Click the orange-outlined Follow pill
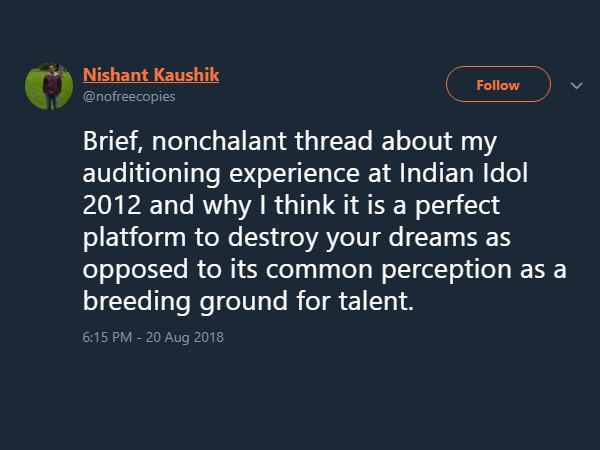 coord(498,85)
